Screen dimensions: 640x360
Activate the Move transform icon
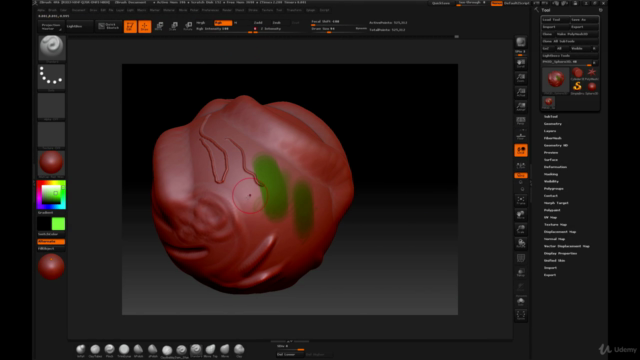click(x=159, y=27)
